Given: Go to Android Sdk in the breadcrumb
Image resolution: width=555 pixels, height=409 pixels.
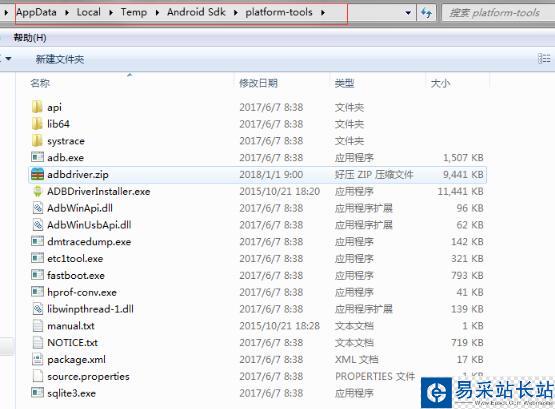Looking at the screenshot, I should click(196, 12).
